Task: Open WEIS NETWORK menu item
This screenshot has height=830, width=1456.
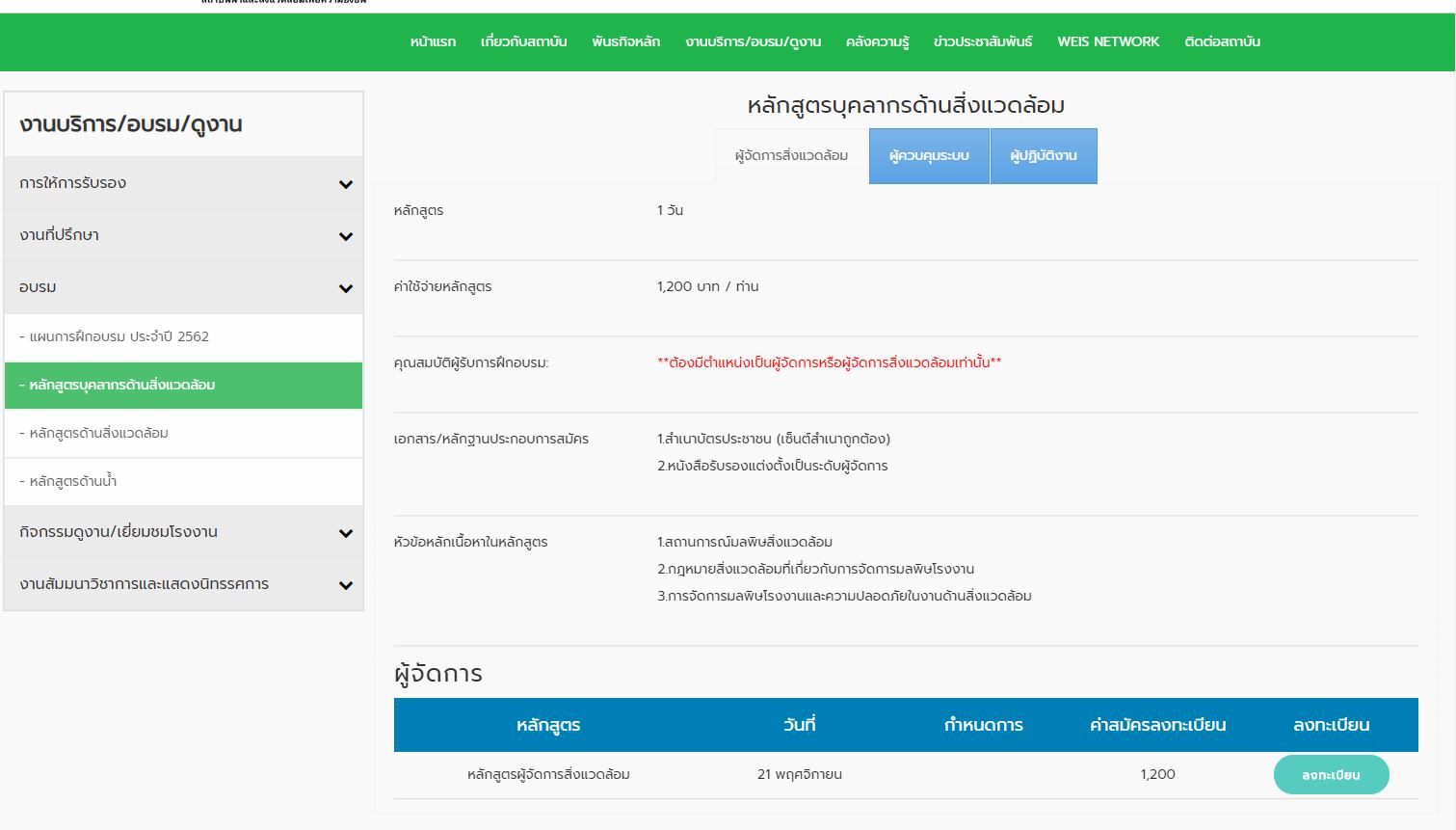Action: point(1108,42)
